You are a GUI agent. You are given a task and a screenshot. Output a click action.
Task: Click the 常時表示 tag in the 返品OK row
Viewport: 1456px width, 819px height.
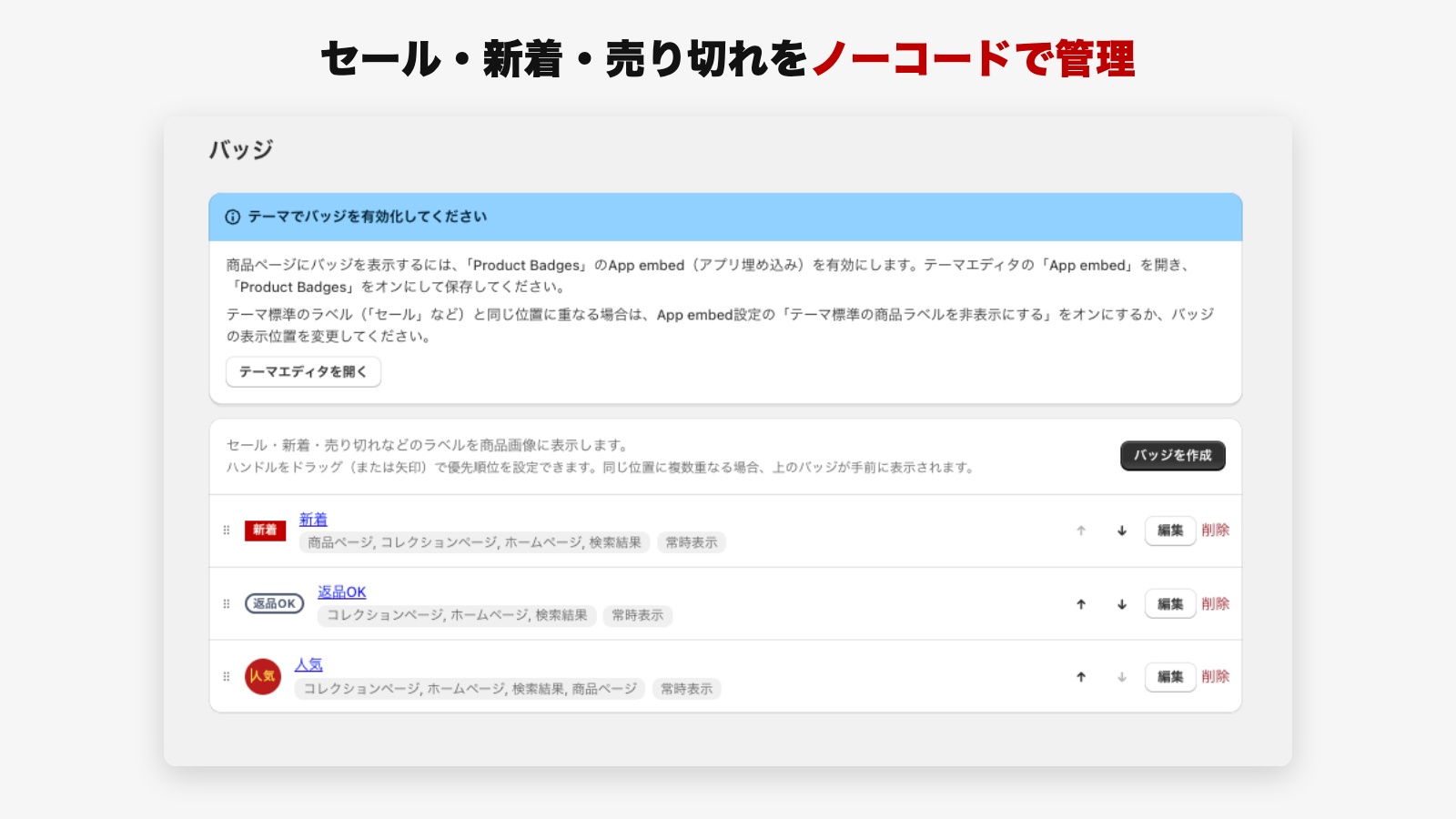click(638, 615)
